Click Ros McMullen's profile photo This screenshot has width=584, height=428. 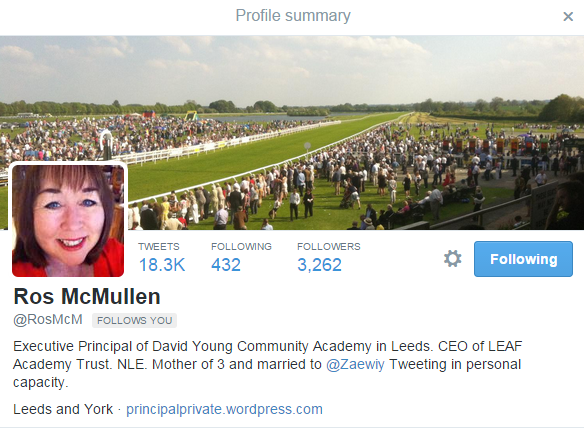click(x=68, y=221)
